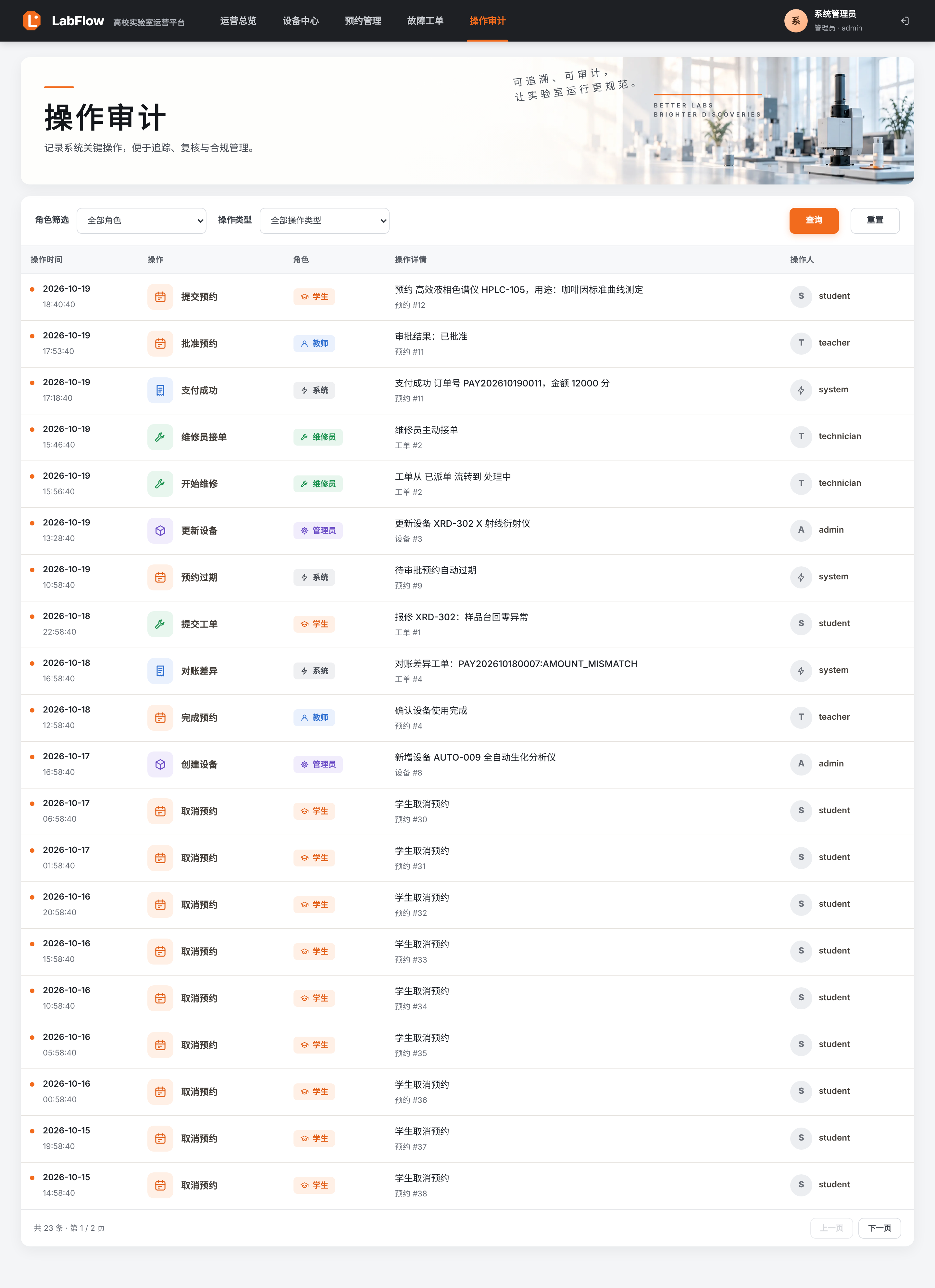Select the 操作审计 nav tab
Screen dimensions: 935x1288
[x=488, y=21]
